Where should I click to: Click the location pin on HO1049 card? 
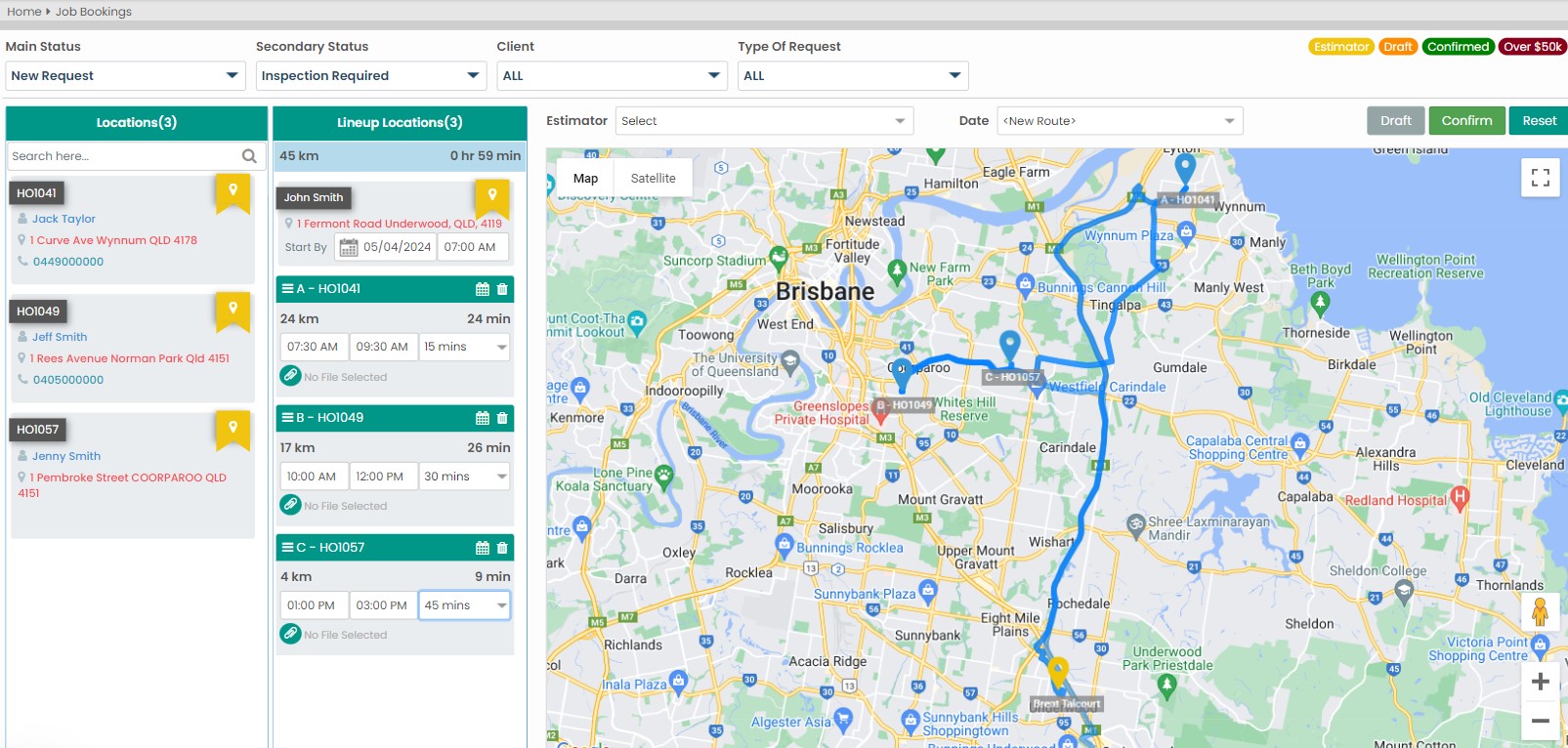click(x=233, y=309)
